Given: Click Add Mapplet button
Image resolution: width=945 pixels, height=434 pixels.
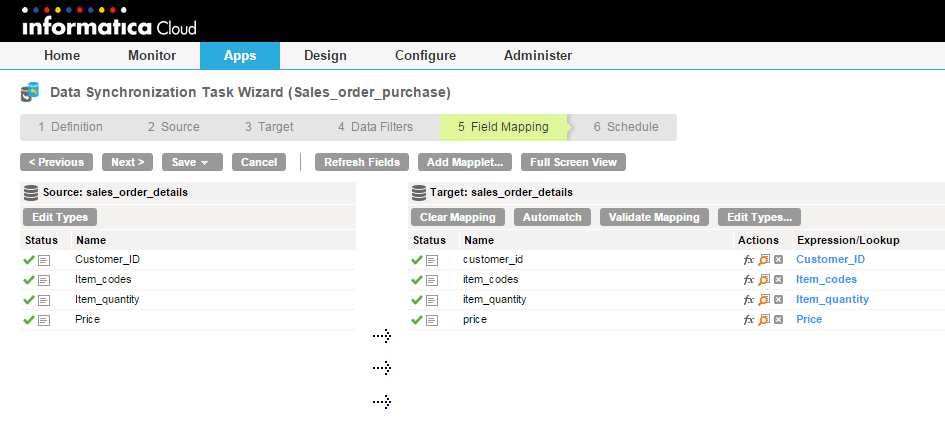Looking at the screenshot, I should click(465, 162).
